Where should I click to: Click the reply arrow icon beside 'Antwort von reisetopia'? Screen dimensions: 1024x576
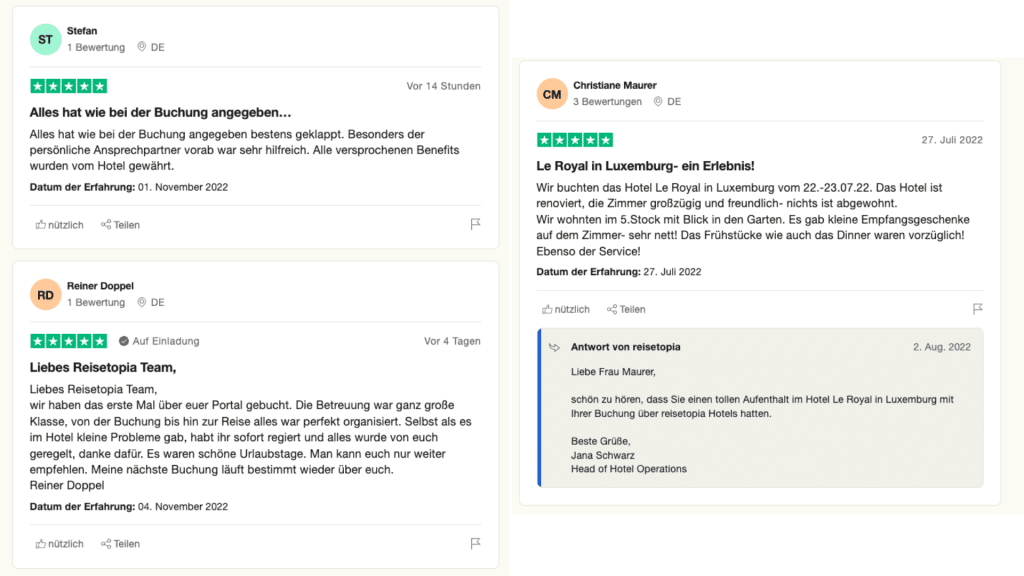(x=555, y=347)
